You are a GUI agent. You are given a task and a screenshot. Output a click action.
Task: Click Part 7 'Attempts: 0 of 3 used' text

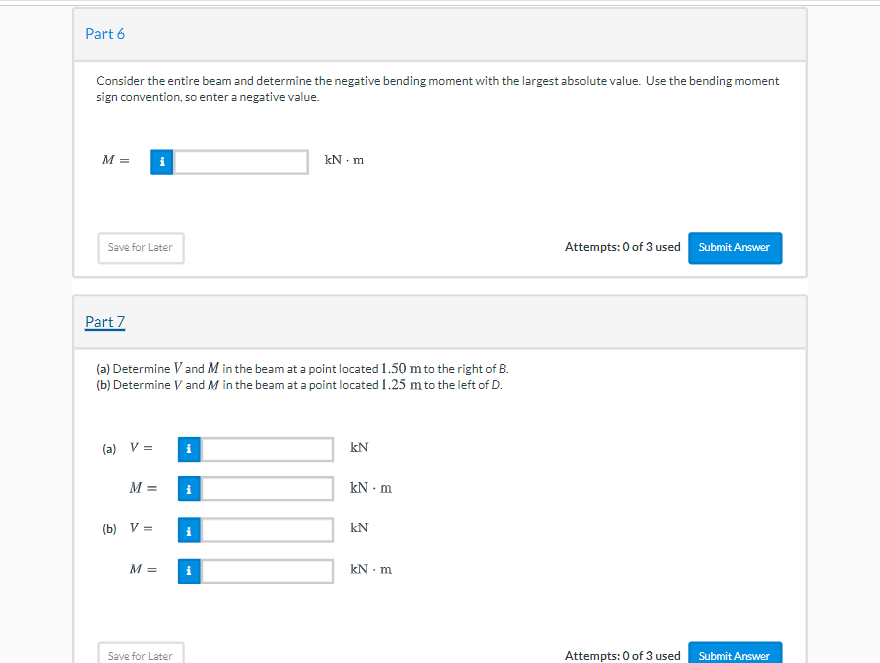point(622,656)
